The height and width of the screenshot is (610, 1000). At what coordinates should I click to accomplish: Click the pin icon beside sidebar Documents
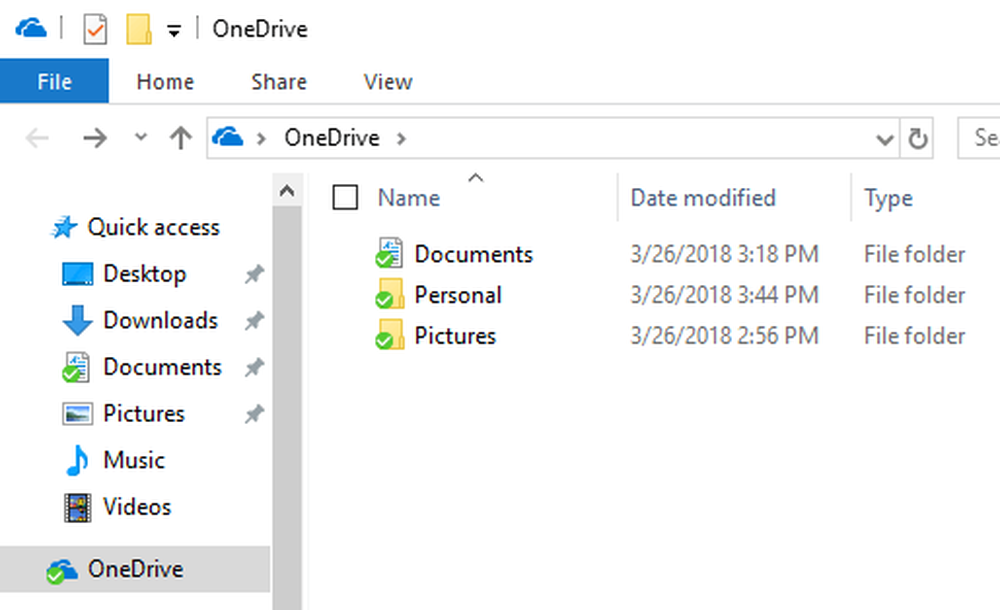[x=254, y=367]
